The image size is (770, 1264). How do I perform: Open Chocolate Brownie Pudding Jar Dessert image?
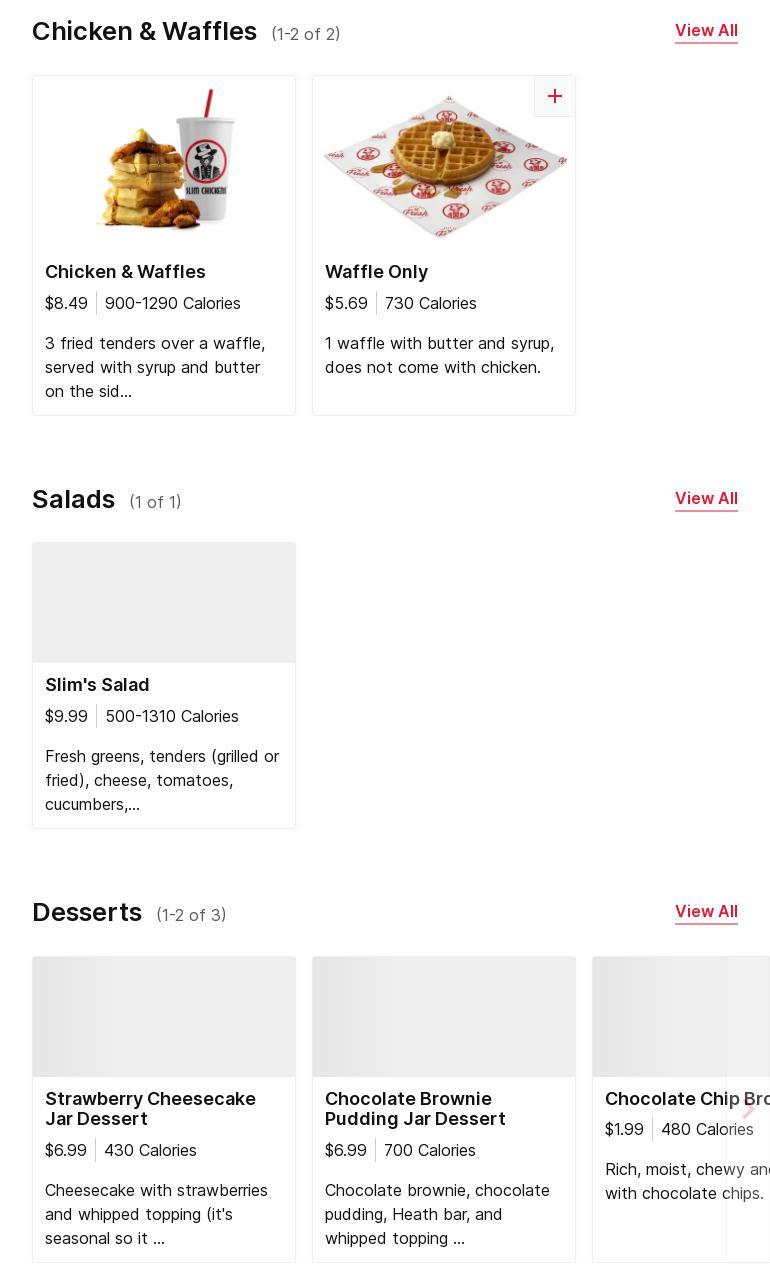(x=444, y=1017)
